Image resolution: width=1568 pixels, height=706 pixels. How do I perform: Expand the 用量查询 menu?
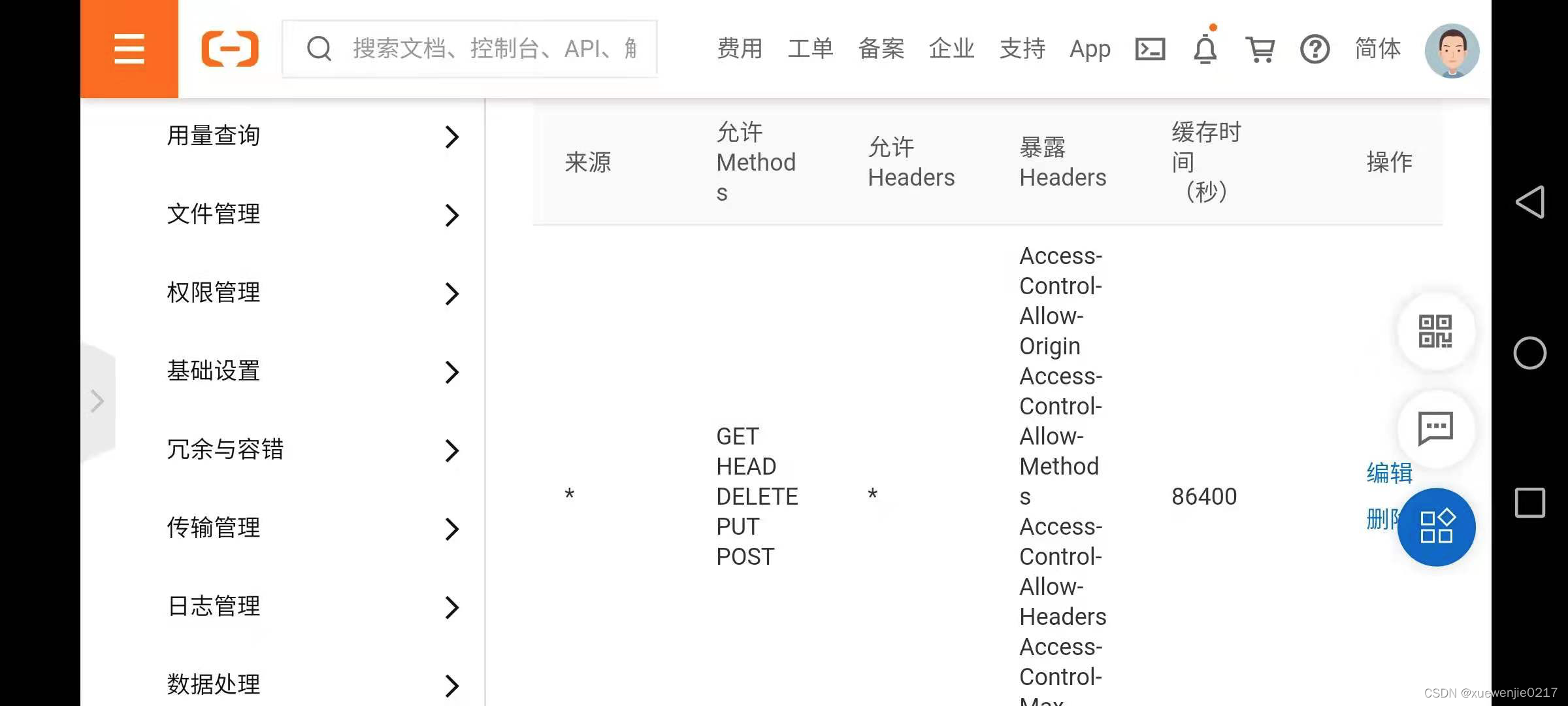314,136
